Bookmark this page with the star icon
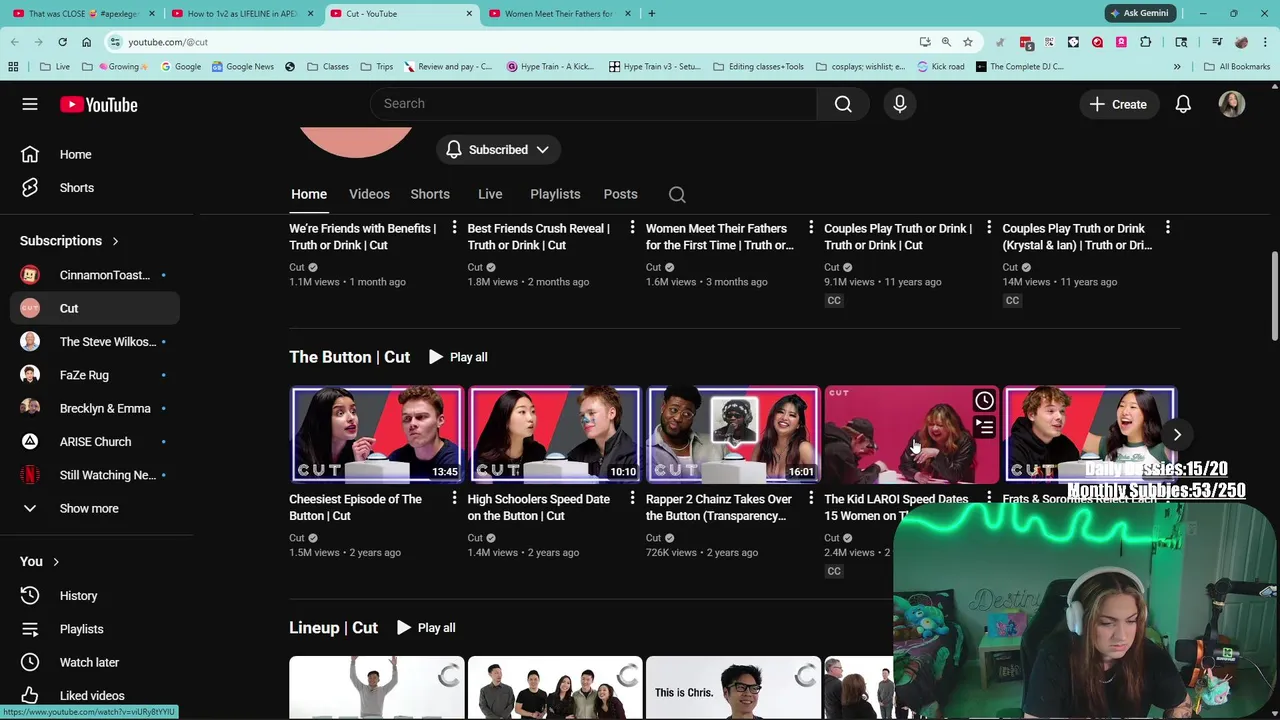Image resolution: width=1280 pixels, height=720 pixels. pyautogui.click(x=968, y=42)
